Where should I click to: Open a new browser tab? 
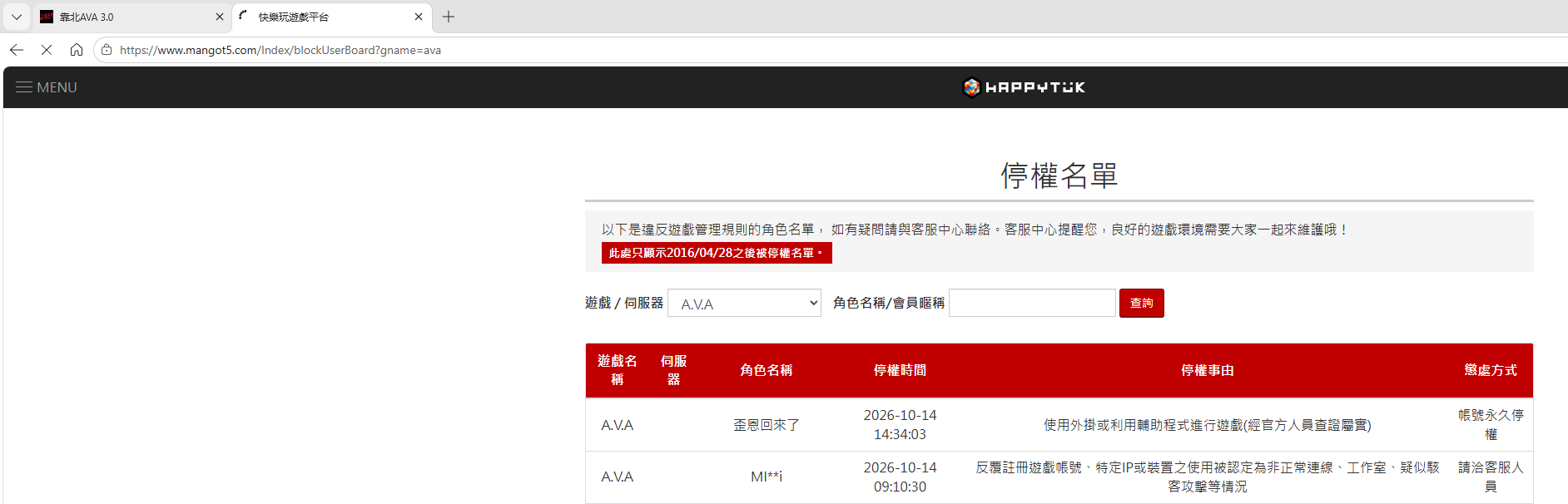click(x=449, y=17)
